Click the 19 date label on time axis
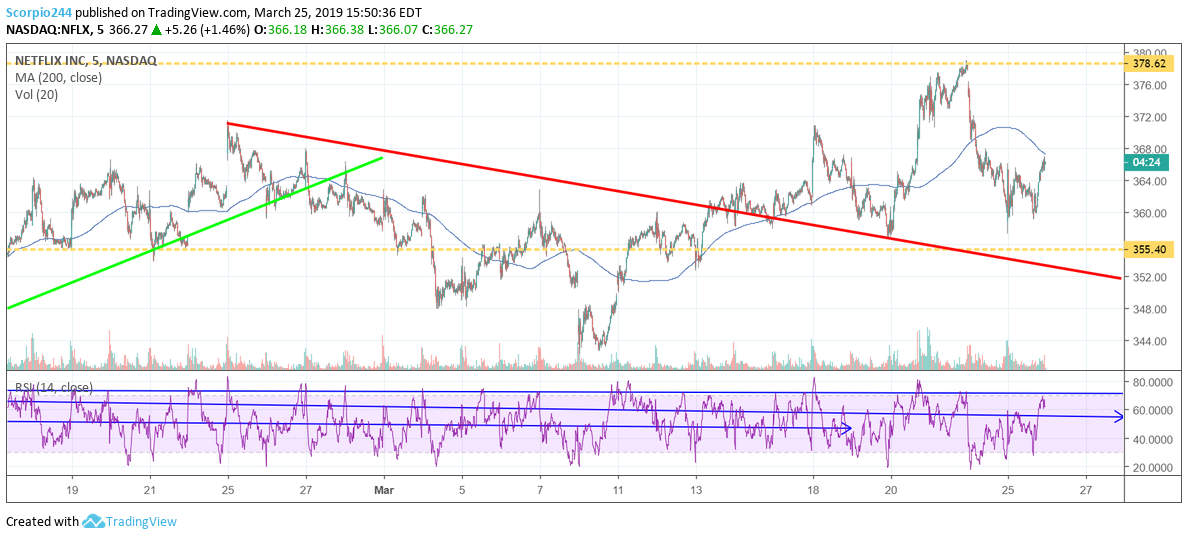Image resolution: width=1188 pixels, height=539 pixels. pos(72,489)
